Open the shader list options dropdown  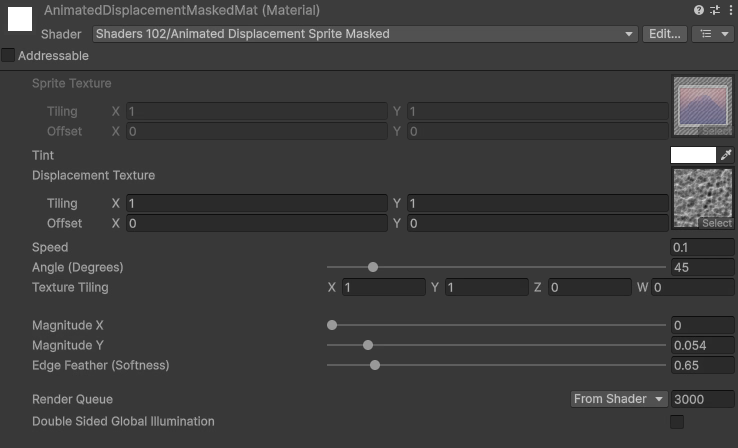click(x=713, y=34)
